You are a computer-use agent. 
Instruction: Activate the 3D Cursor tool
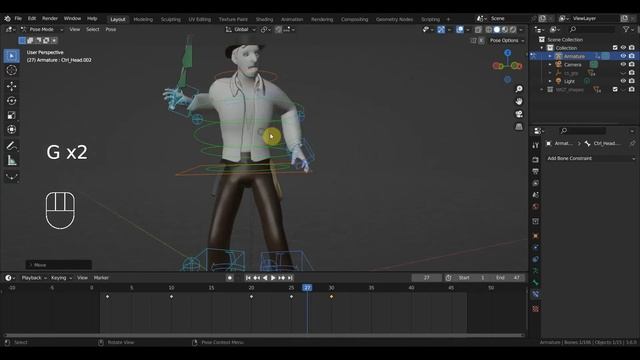coord(11,71)
